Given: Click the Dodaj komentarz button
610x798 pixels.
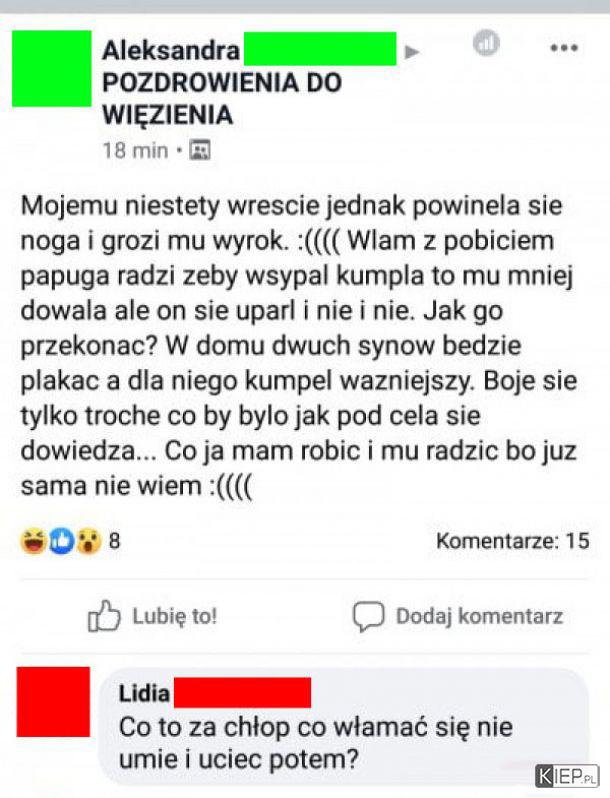Looking at the screenshot, I should coord(458,617).
